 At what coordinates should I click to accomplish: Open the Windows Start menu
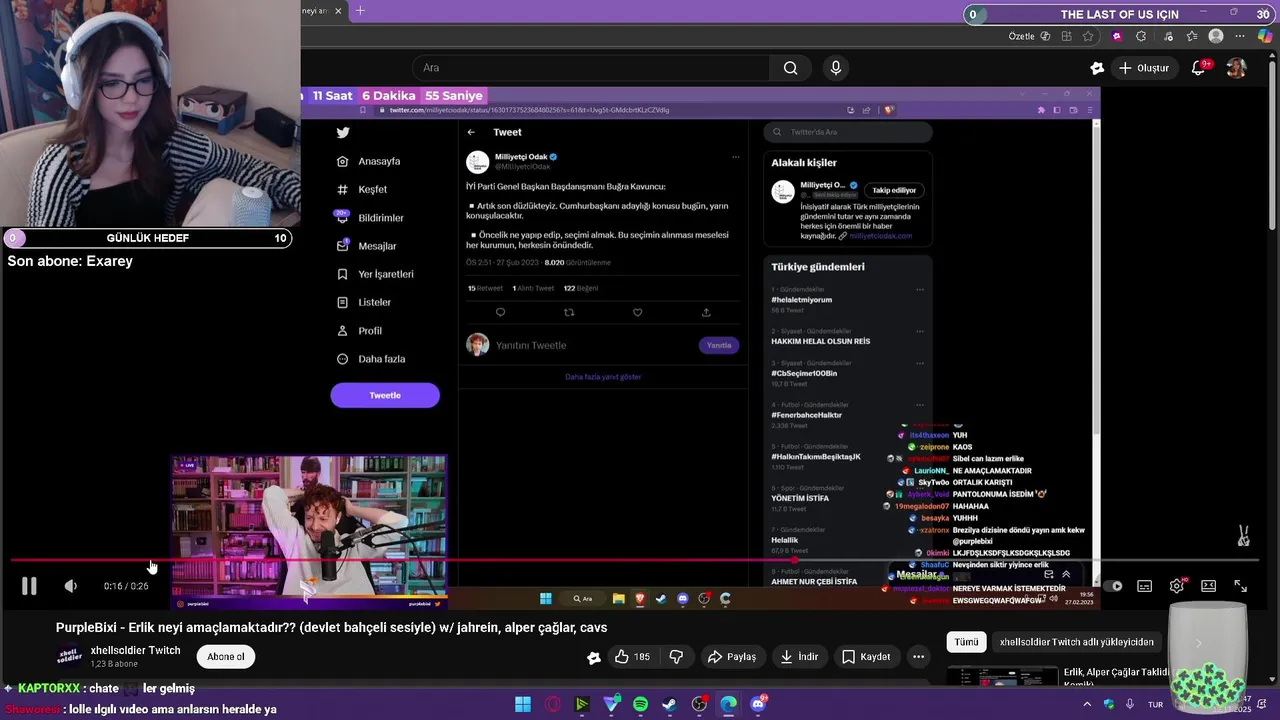click(x=523, y=704)
